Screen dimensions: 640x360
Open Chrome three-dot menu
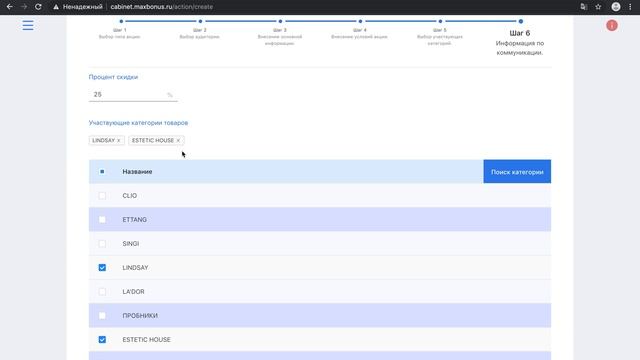pos(630,7)
